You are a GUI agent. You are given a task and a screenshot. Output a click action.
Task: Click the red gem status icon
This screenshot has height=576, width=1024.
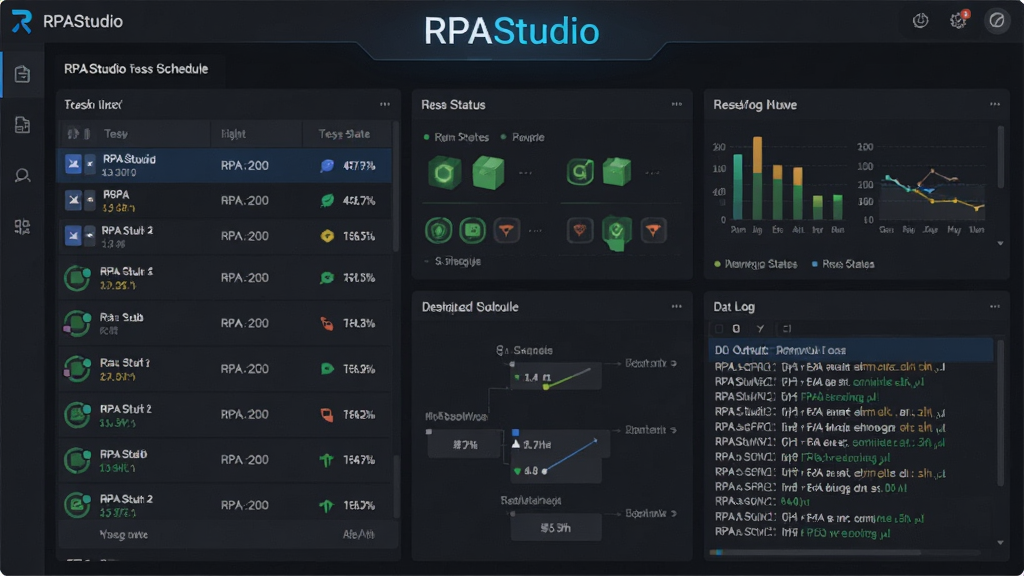pos(579,231)
